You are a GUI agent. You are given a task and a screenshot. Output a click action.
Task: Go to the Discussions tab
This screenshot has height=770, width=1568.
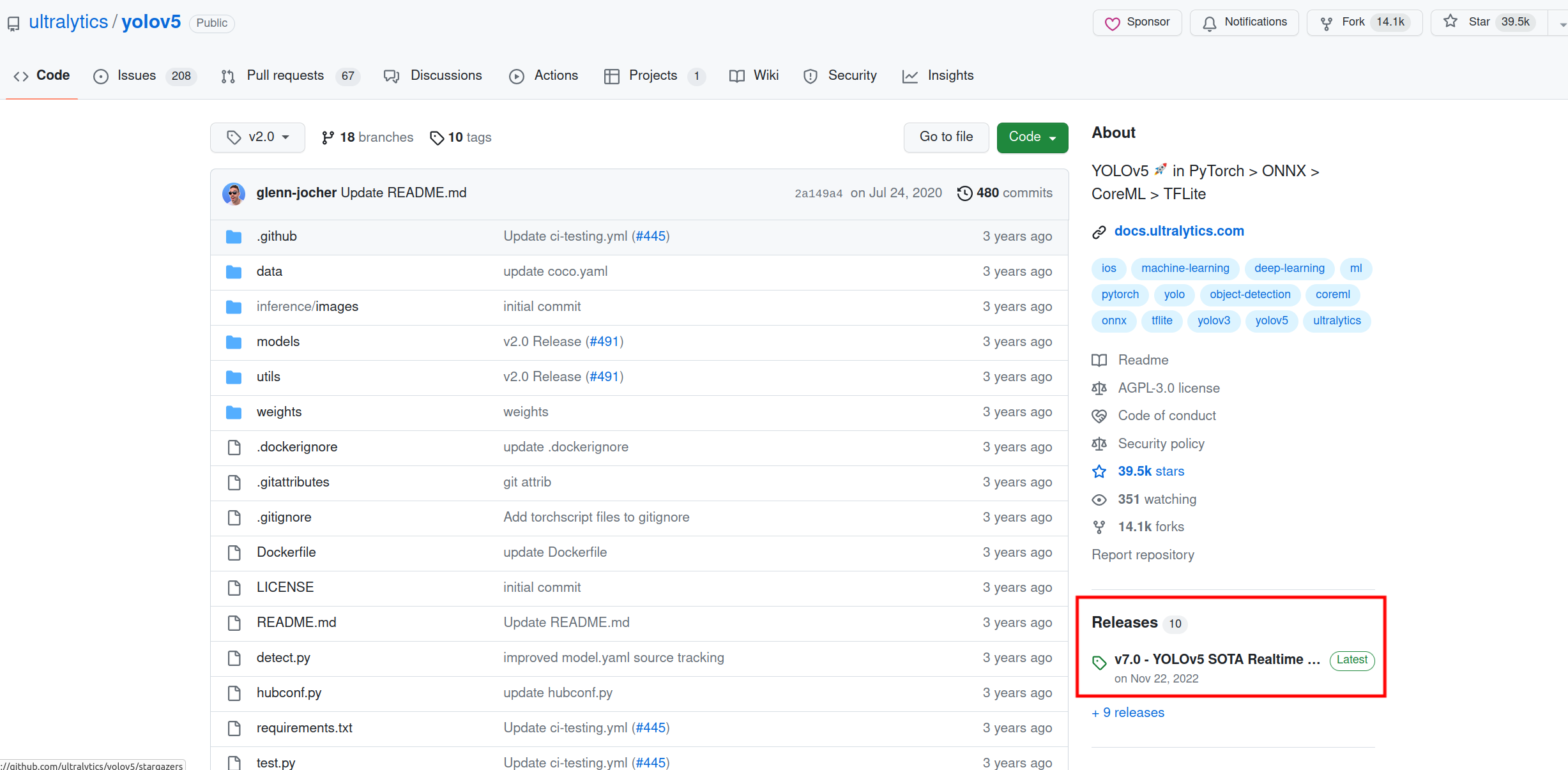tap(433, 76)
